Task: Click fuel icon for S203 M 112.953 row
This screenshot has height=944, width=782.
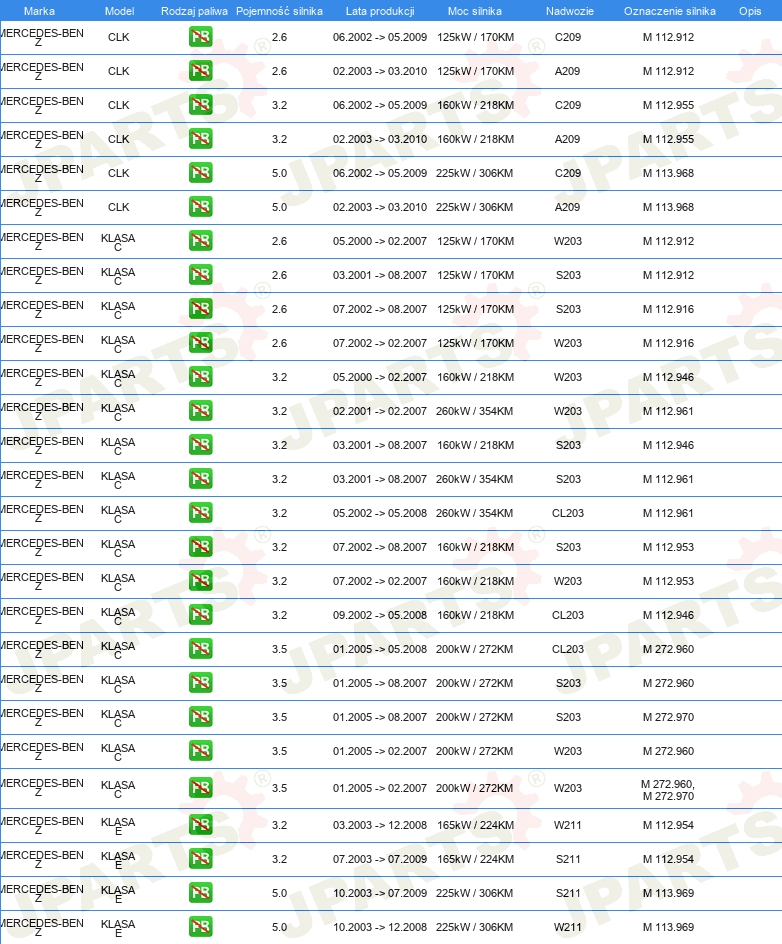Action: click(200, 547)
